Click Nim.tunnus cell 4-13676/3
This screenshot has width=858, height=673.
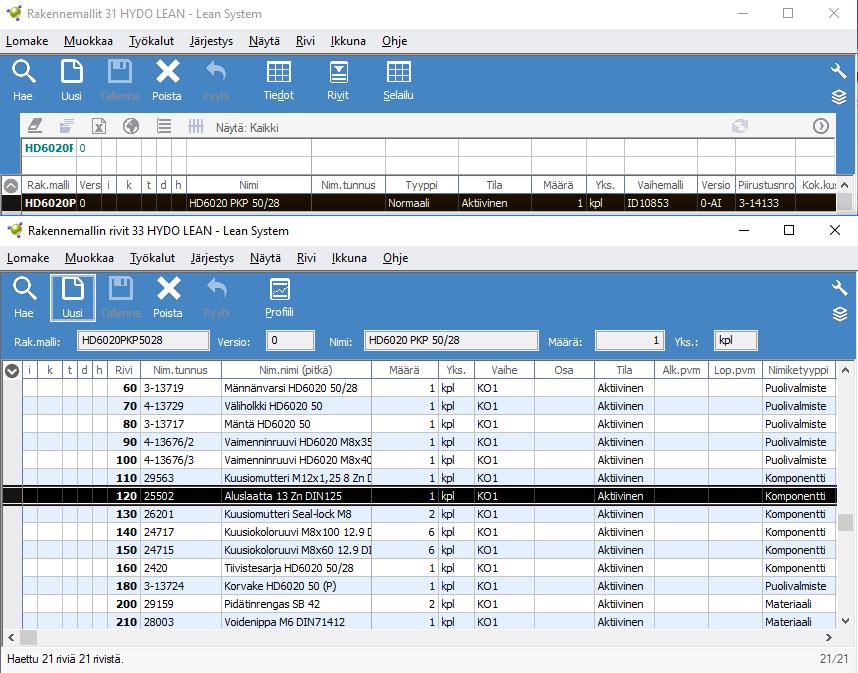click(181, 460)
